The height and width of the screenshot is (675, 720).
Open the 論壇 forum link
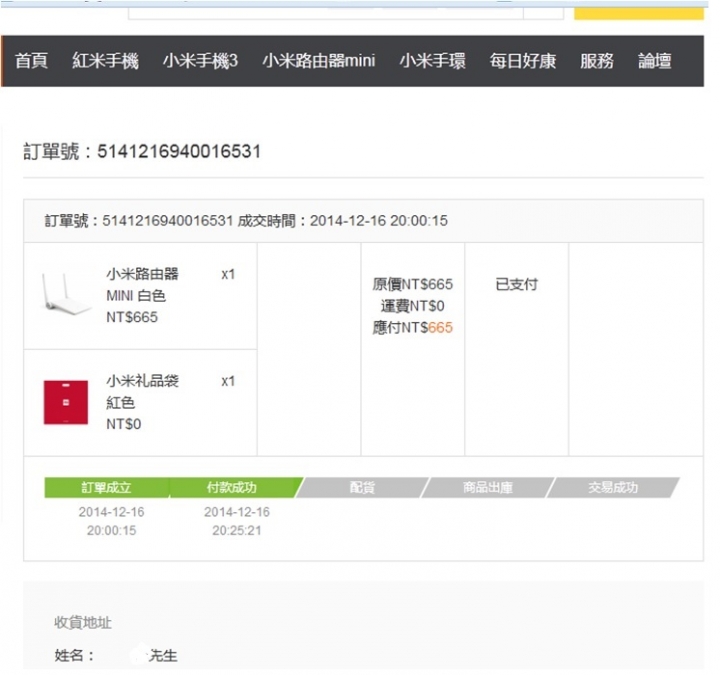[x=655, y=61]
